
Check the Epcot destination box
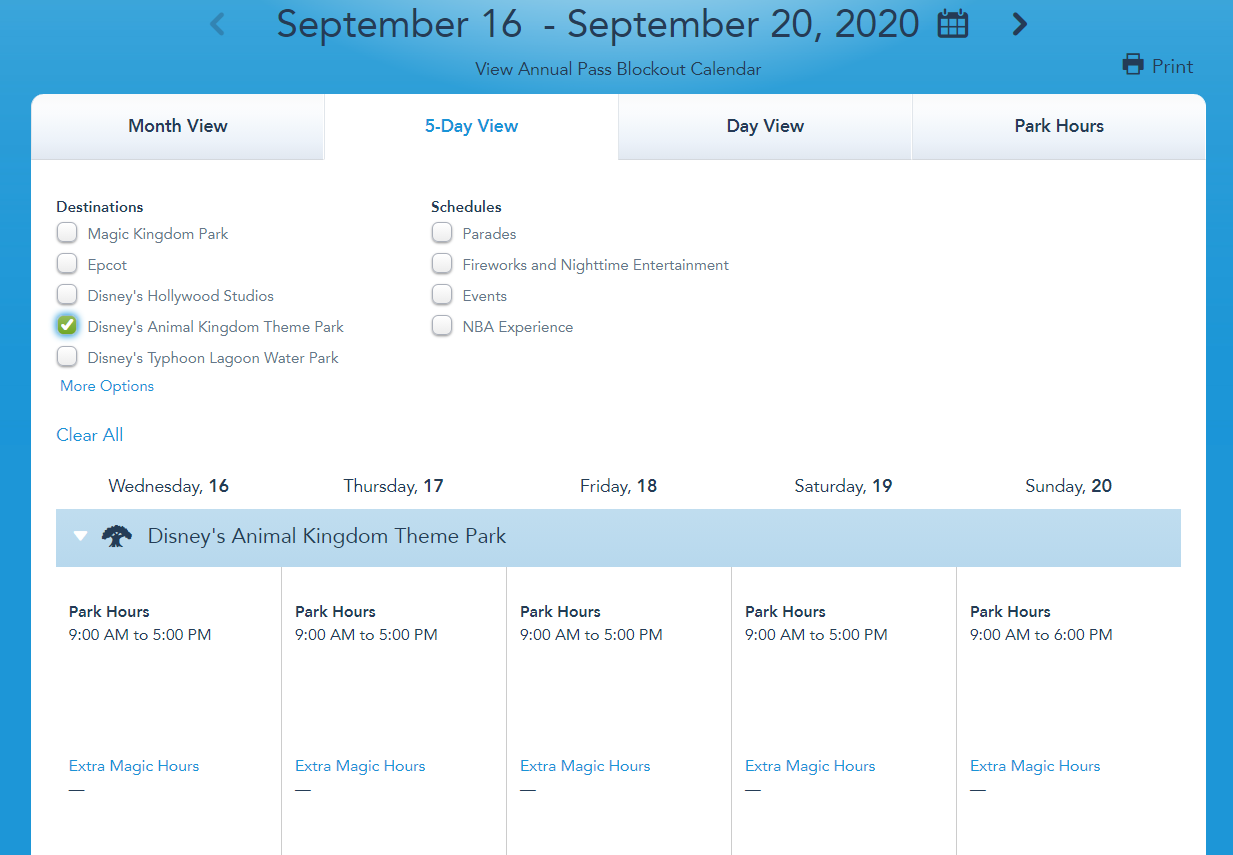[x=67, y=265]
